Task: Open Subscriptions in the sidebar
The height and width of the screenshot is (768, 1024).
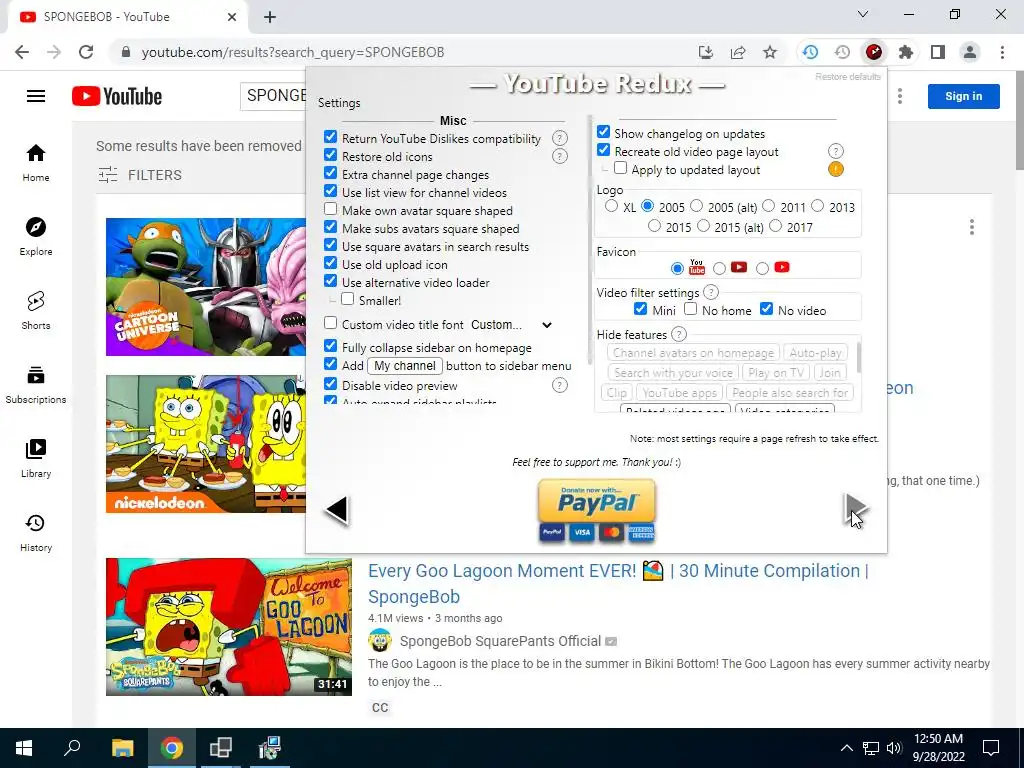Action: point(36,385)
